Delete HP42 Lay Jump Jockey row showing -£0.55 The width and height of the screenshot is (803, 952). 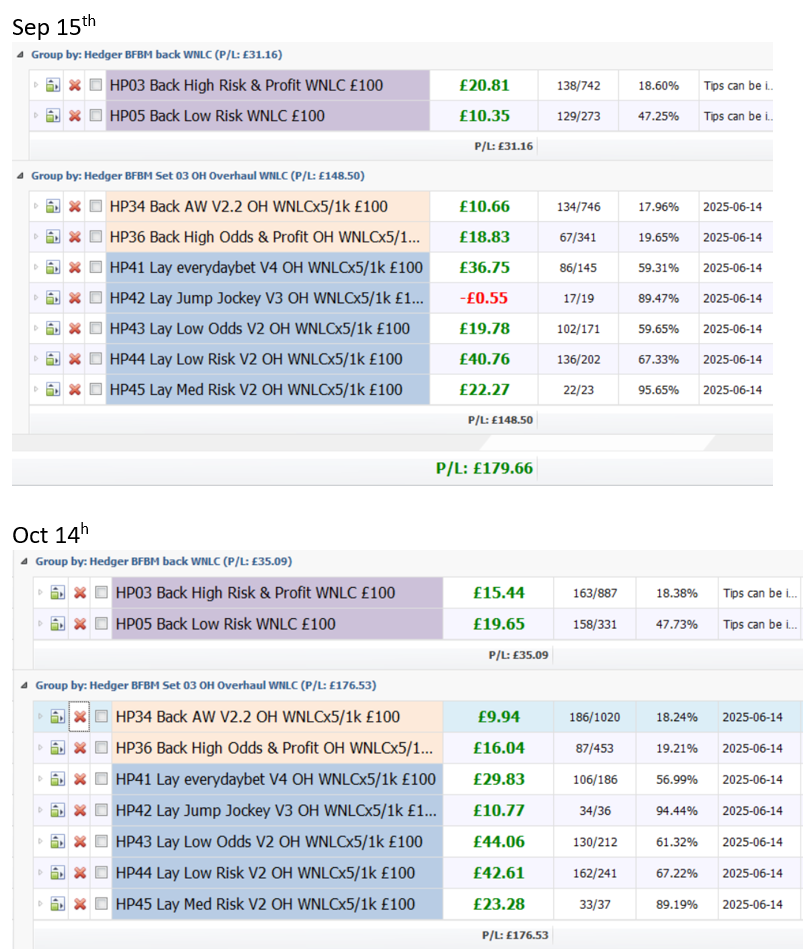click(74, 298)
